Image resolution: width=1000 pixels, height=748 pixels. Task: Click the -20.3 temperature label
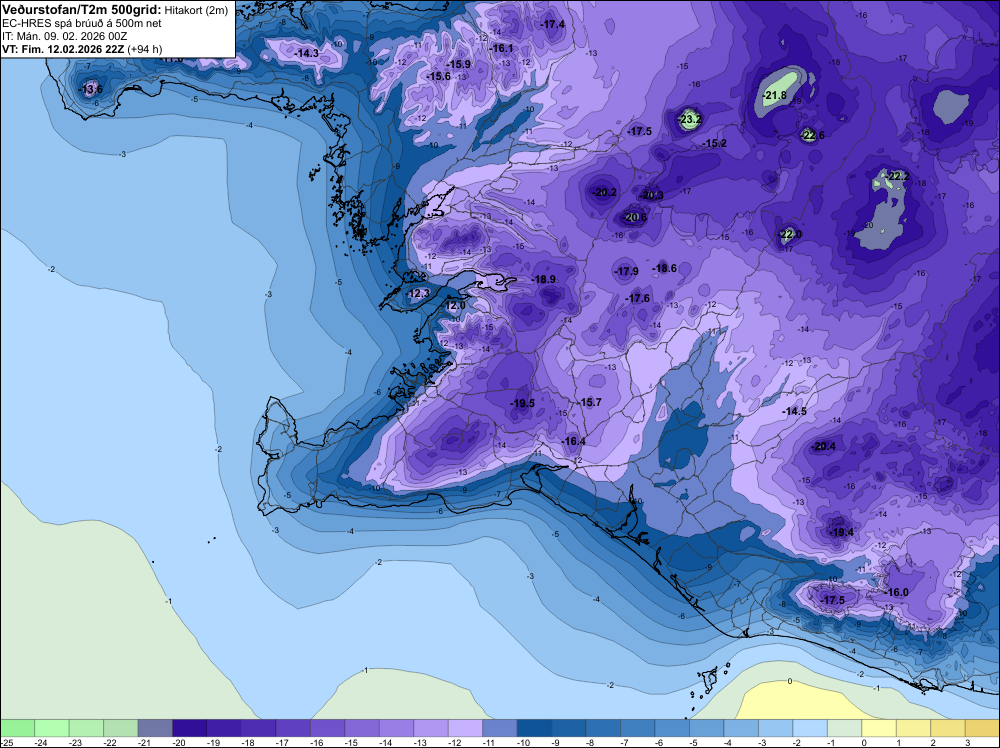[651, 195]
